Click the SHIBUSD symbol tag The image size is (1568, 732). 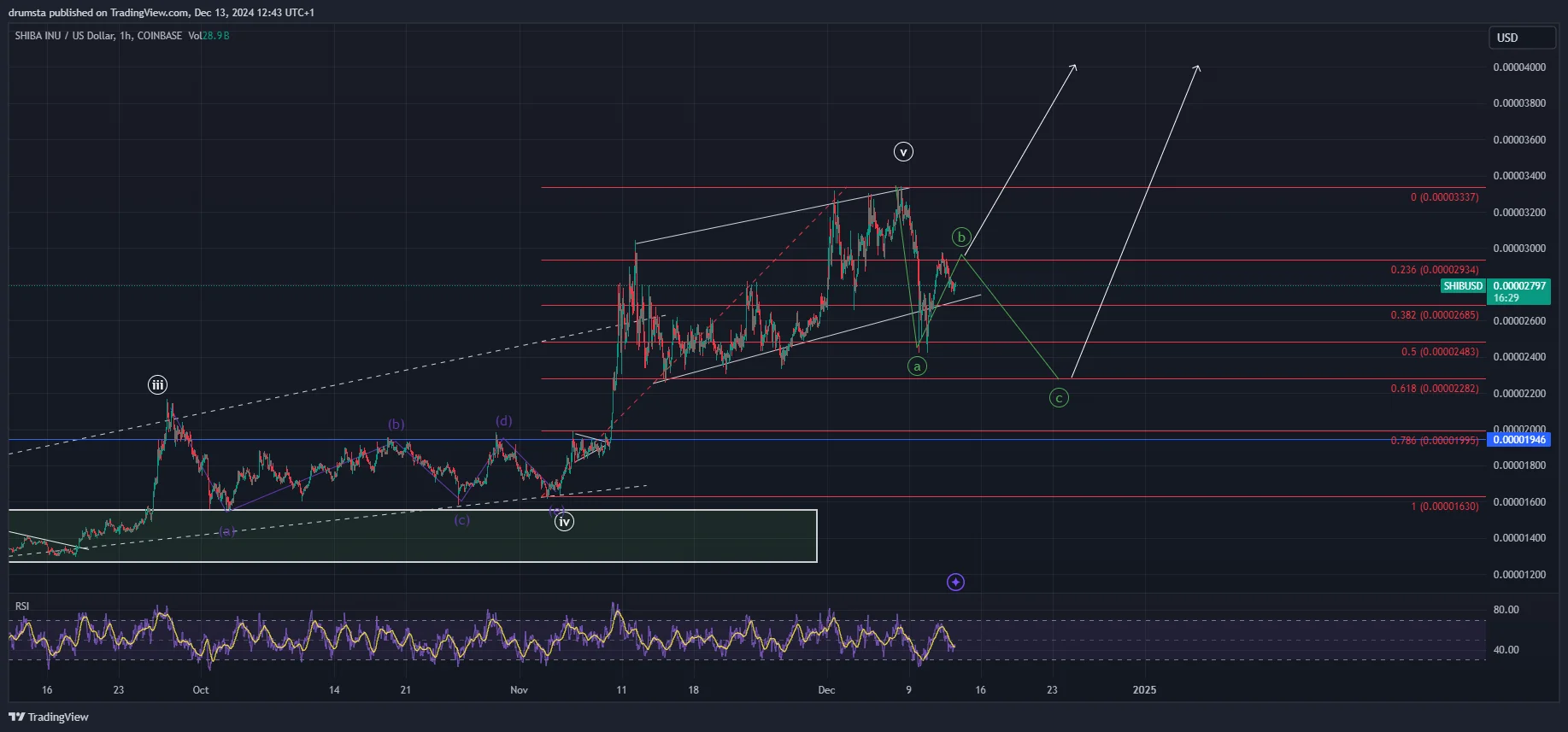1463,286
